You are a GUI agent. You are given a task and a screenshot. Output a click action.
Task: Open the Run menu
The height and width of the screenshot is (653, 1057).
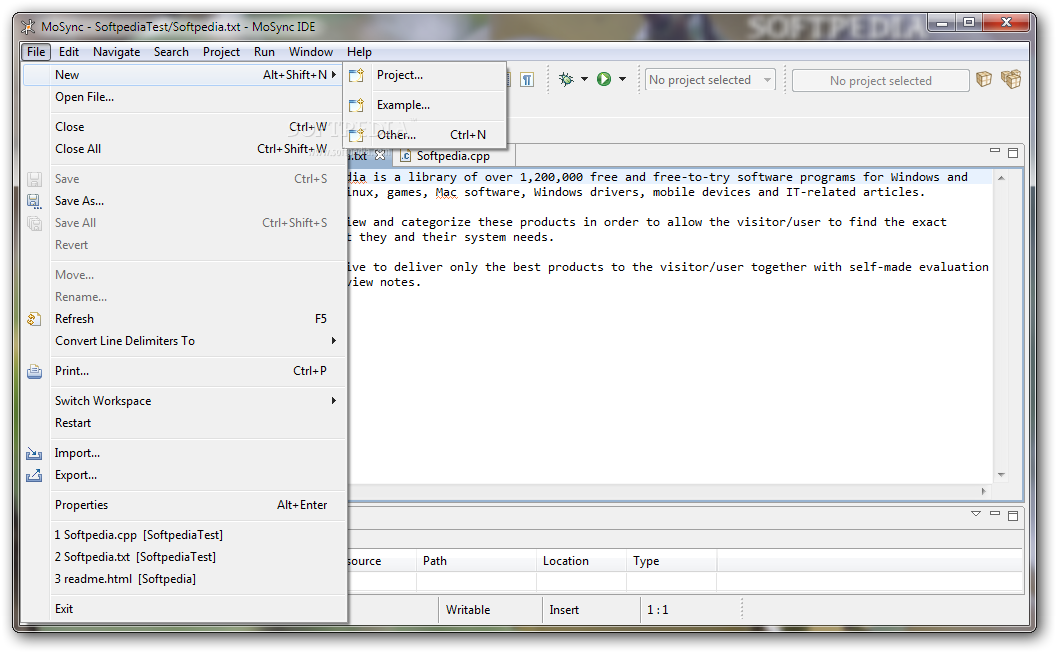[264, 52]
